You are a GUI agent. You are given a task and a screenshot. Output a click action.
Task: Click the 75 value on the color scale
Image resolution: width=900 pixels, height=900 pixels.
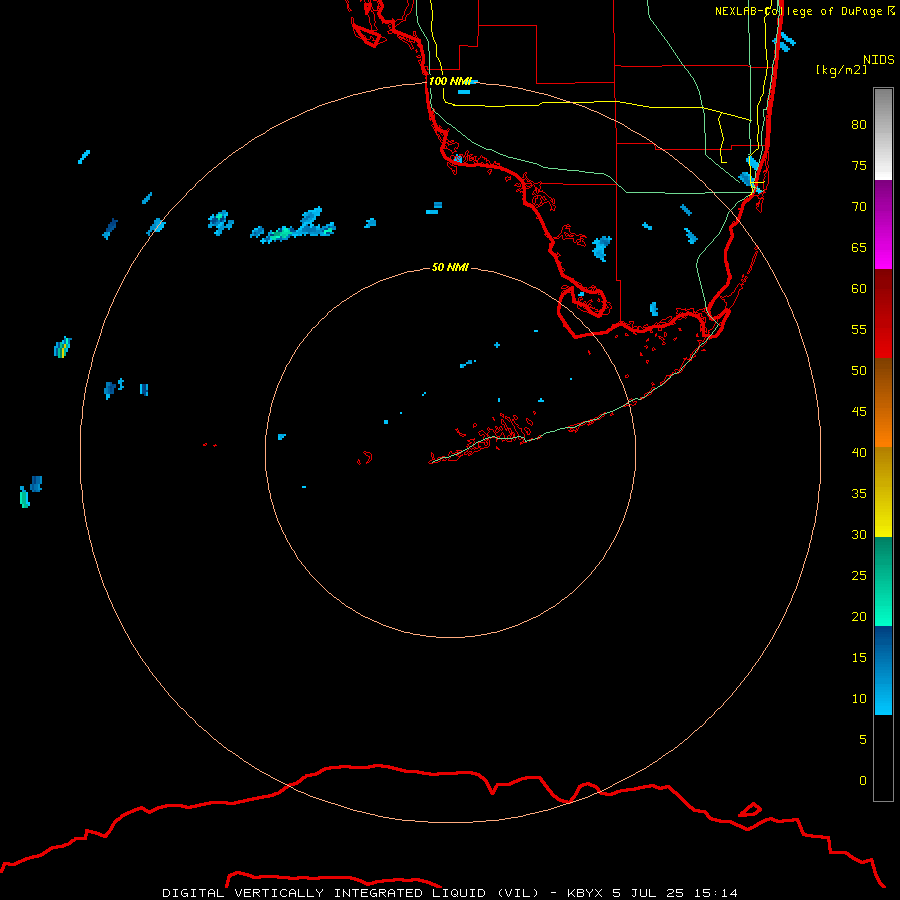tap(859, 165)
